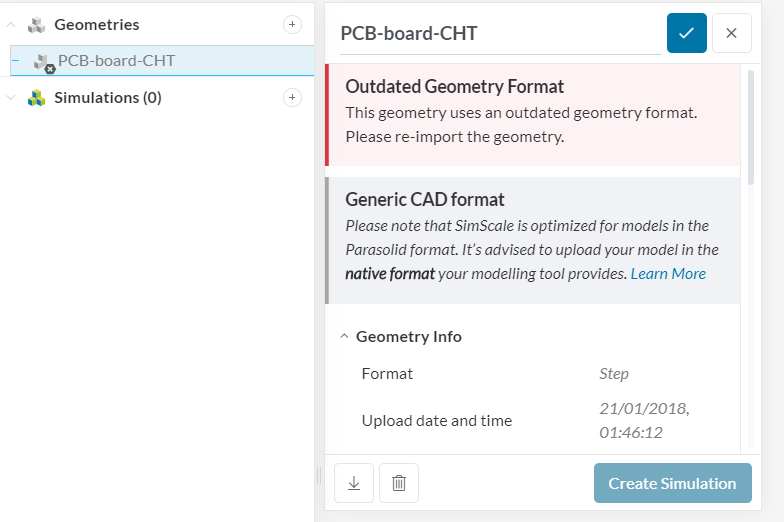Click the add simulation plus icon
This screenshot has height=522, width=784.
click(292, 98)
